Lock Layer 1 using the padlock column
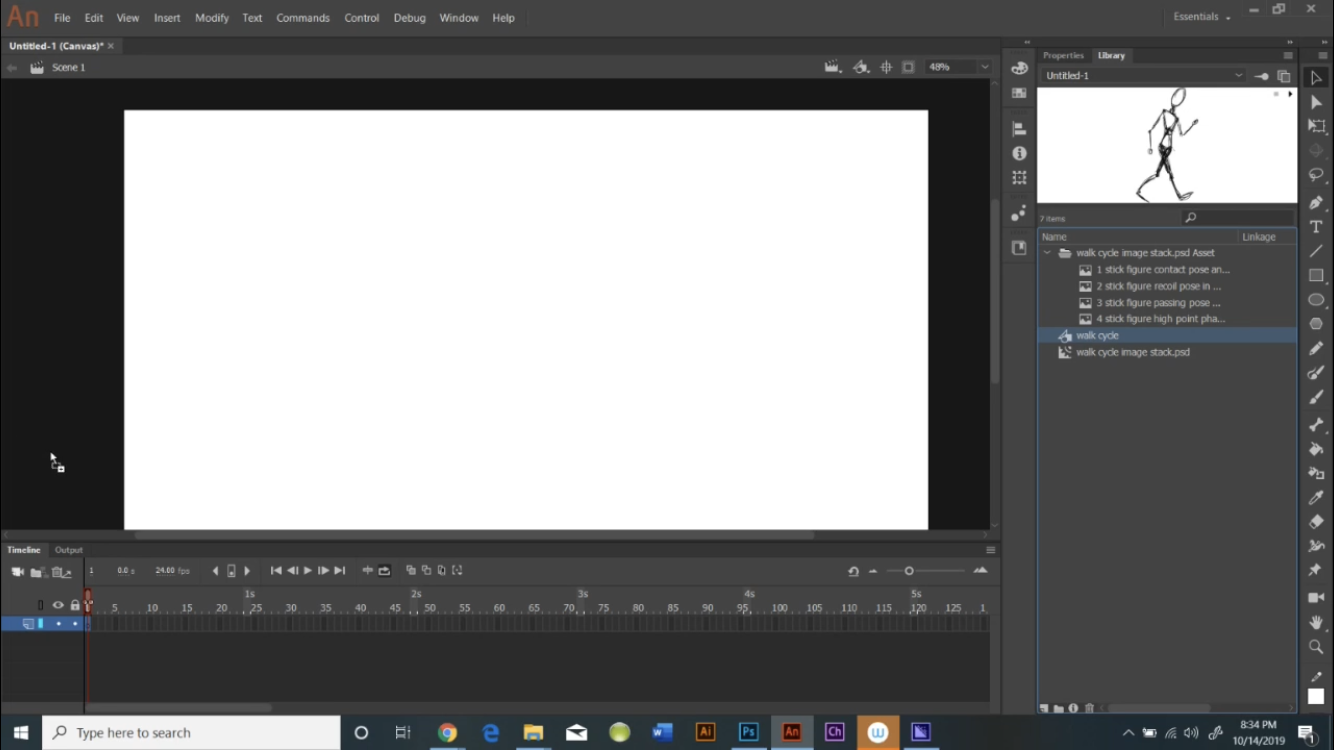 pyautogui.click(x=74, y=623)
